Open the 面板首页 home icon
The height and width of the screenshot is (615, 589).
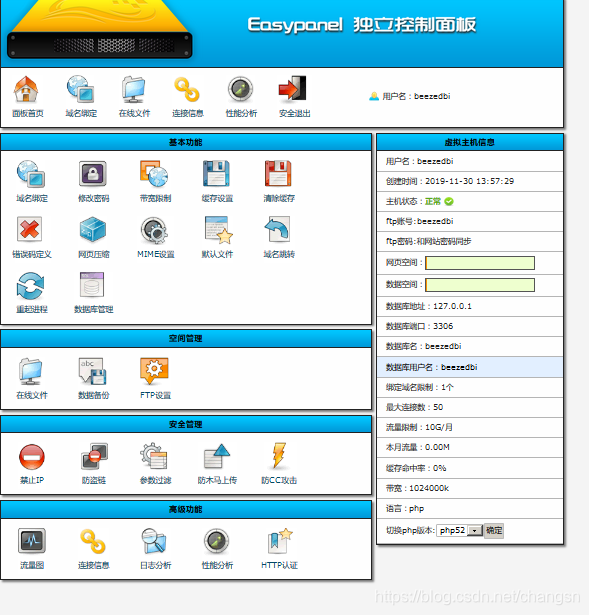coord(26,89)
